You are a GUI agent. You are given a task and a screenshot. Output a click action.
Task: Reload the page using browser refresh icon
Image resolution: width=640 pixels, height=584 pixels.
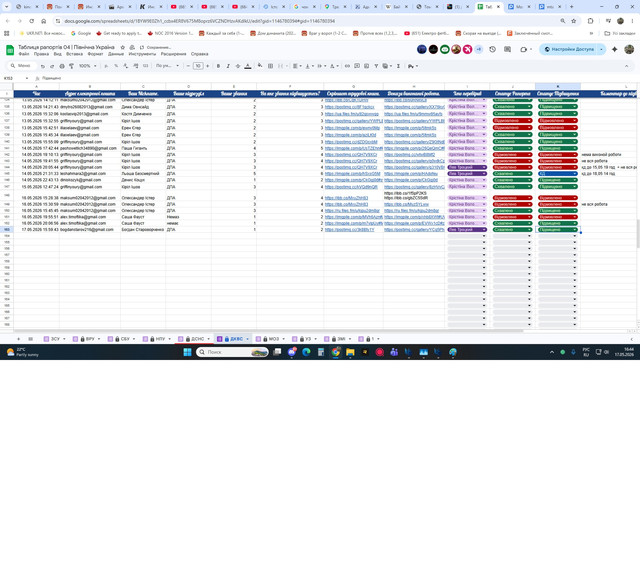tap(31, 21)
